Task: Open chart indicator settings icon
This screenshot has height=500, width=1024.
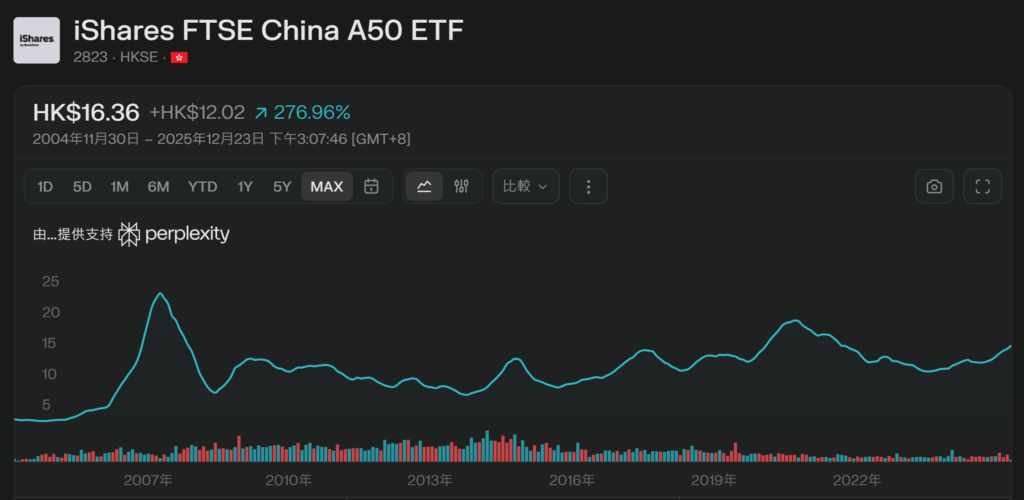Action: [x=461, y=186]
